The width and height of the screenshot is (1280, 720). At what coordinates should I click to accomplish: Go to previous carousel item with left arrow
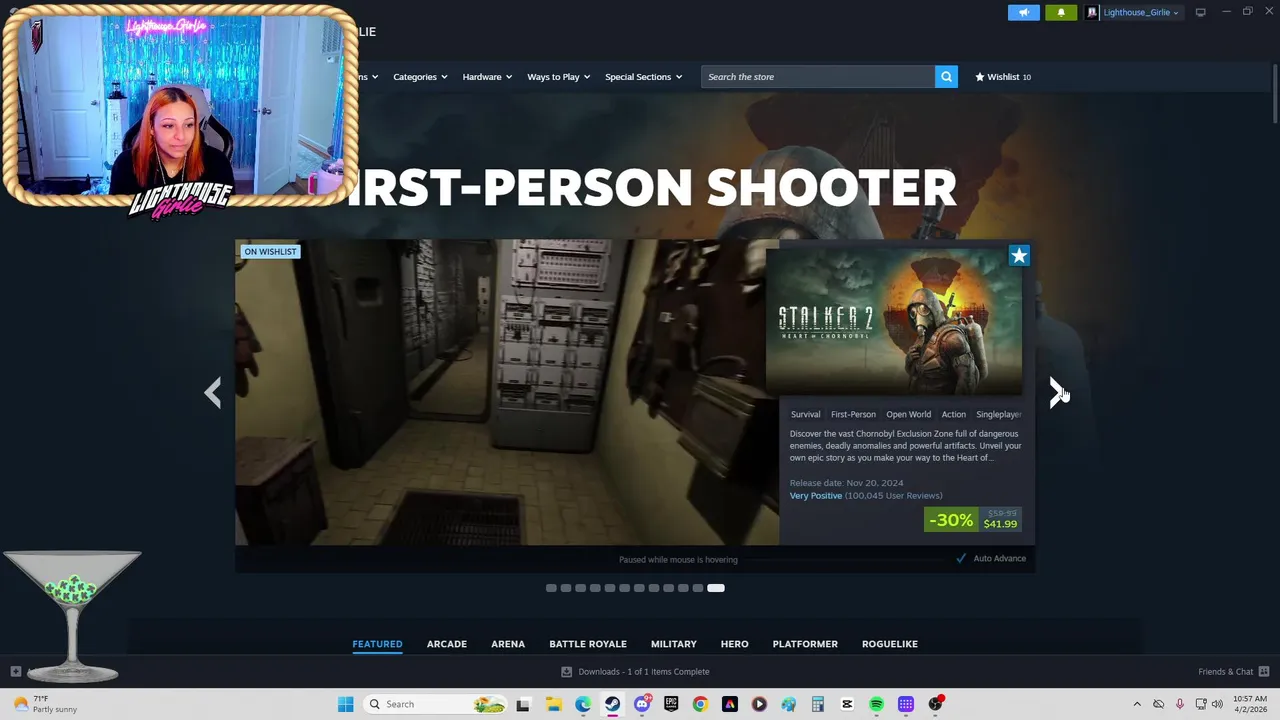click(212, 392)
